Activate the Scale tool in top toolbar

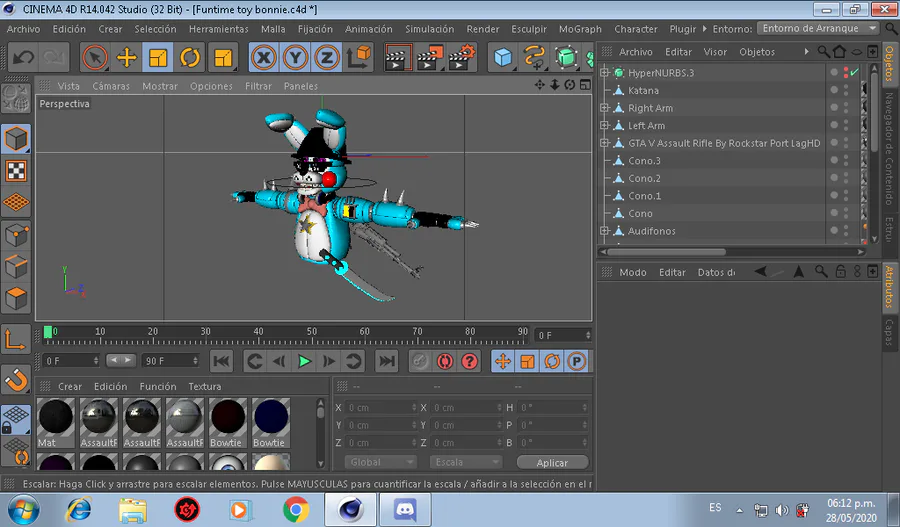point(158,57)
